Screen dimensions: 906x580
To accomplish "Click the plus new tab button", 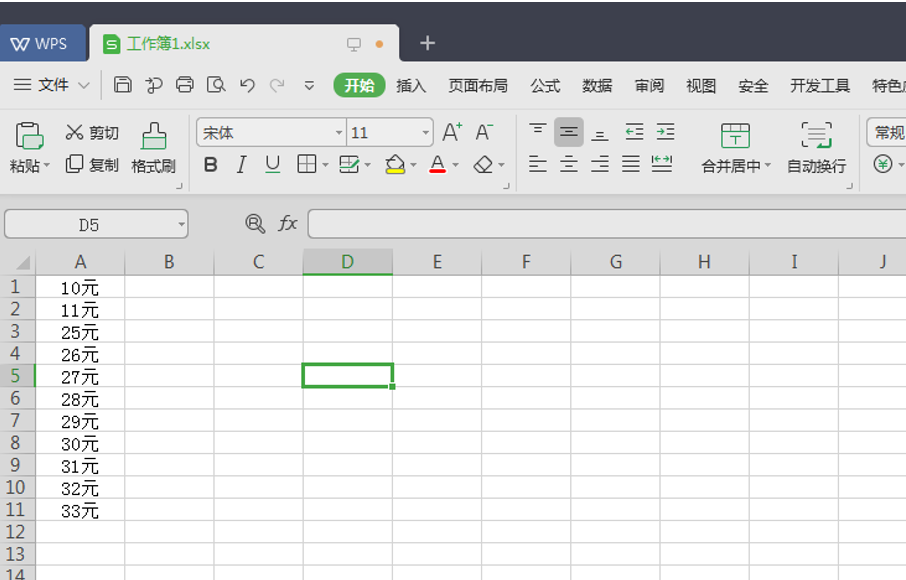I will point(427,43).
